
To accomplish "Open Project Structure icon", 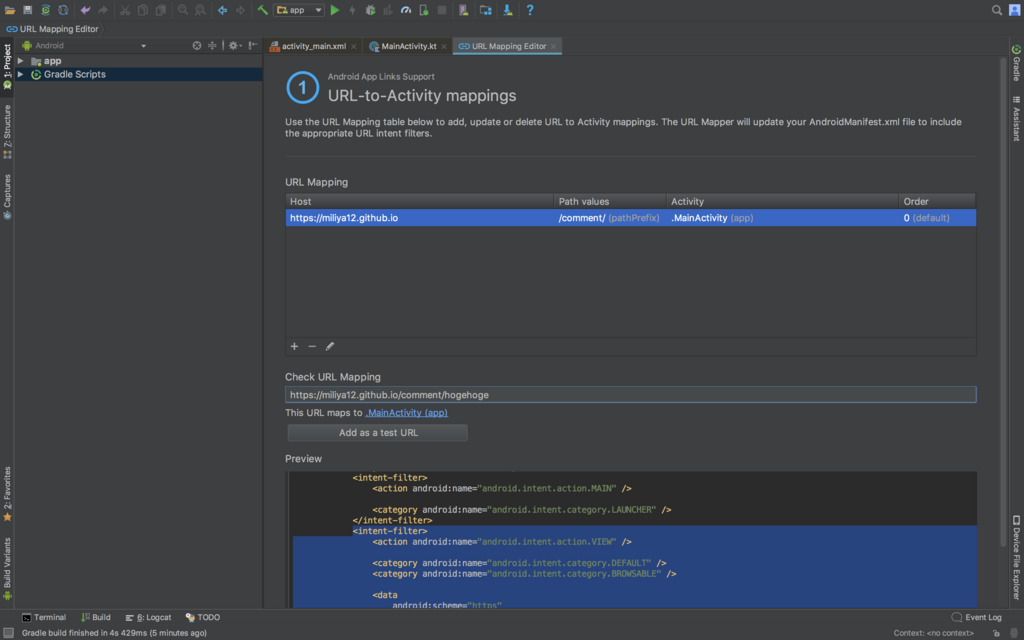I will (485, 10).
